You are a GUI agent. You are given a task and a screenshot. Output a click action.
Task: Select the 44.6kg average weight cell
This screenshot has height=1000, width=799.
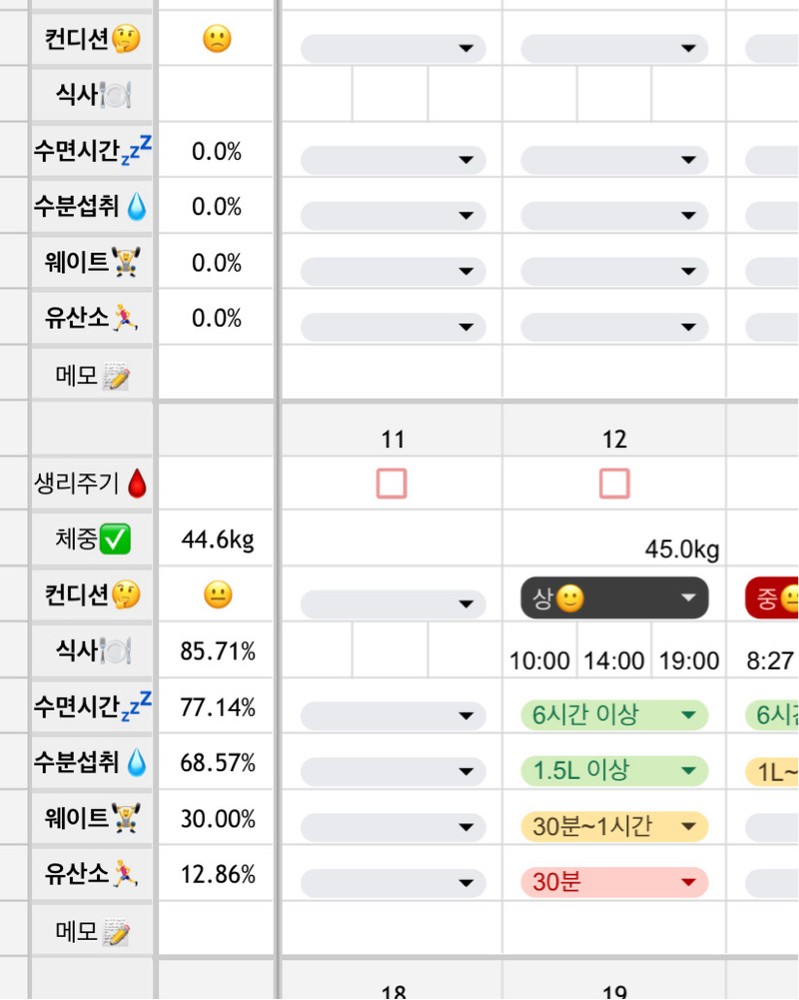[x=217, y=540]
